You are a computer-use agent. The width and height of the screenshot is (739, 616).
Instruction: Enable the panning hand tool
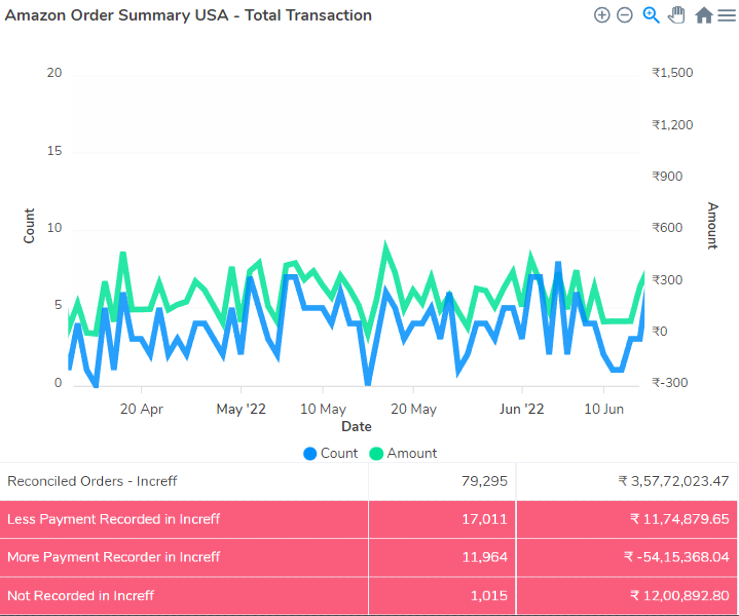pyautogui.click(x=676, y=15)
